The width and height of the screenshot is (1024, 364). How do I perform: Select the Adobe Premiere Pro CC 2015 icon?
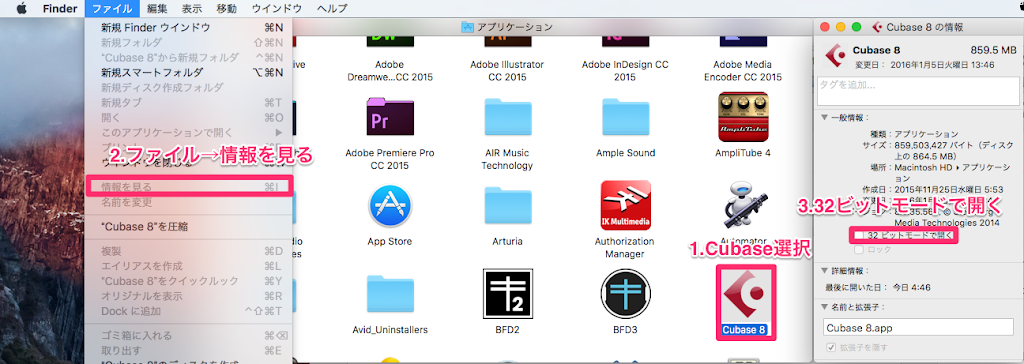(390, 118)
